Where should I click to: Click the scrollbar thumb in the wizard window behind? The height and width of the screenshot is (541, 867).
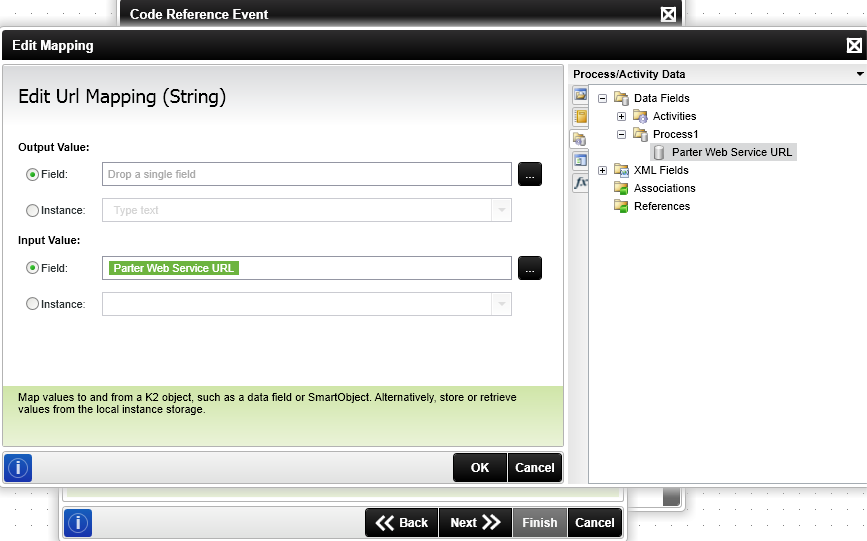click(671, 497)
